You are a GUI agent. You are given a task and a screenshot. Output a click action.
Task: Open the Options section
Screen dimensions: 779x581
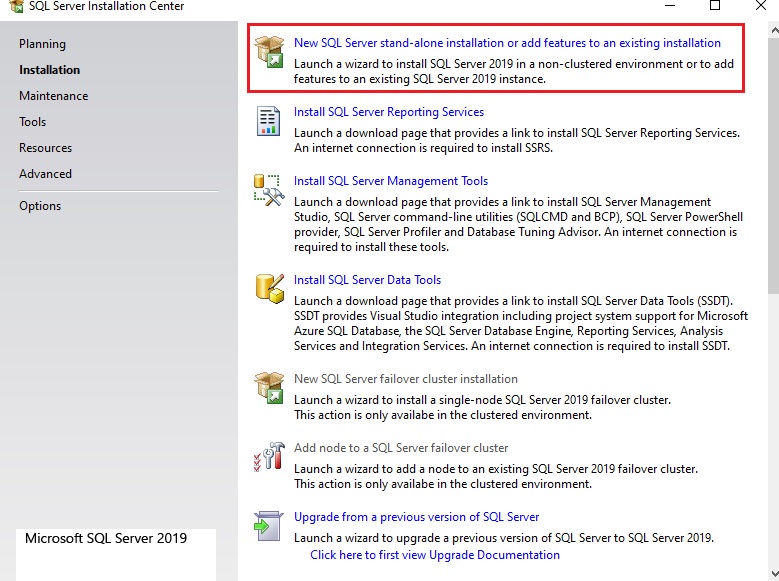(40, 206)
